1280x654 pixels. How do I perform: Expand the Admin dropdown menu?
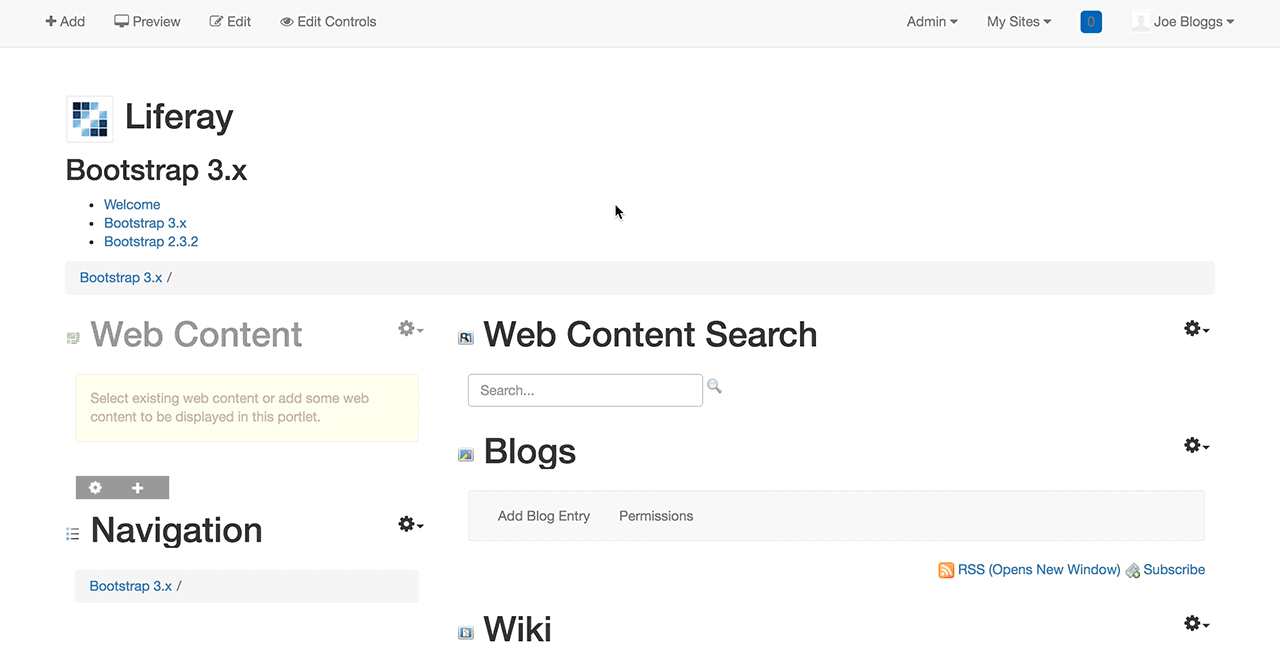coord(930,21)
